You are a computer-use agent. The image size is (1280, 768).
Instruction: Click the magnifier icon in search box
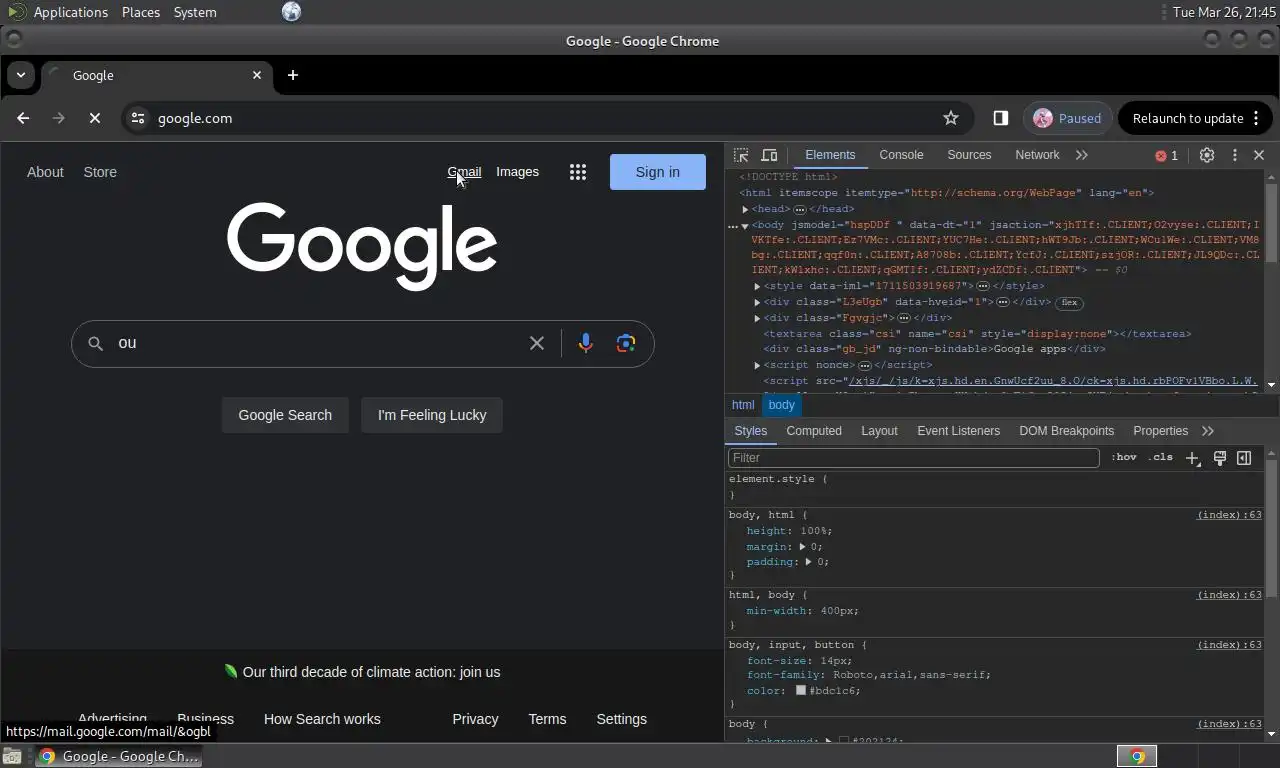click(95, 343)
